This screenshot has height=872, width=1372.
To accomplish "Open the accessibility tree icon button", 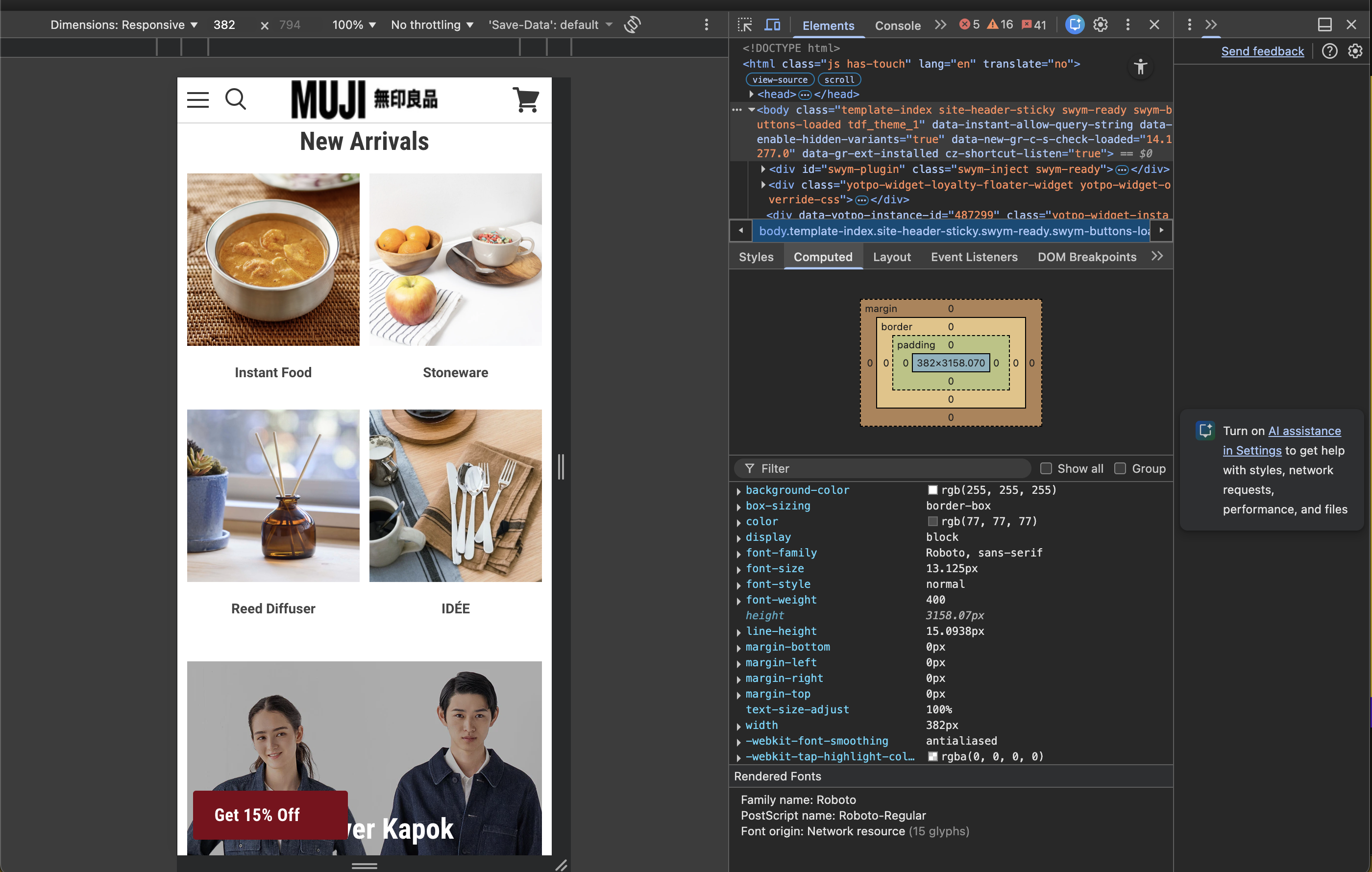I will 1140,67.
